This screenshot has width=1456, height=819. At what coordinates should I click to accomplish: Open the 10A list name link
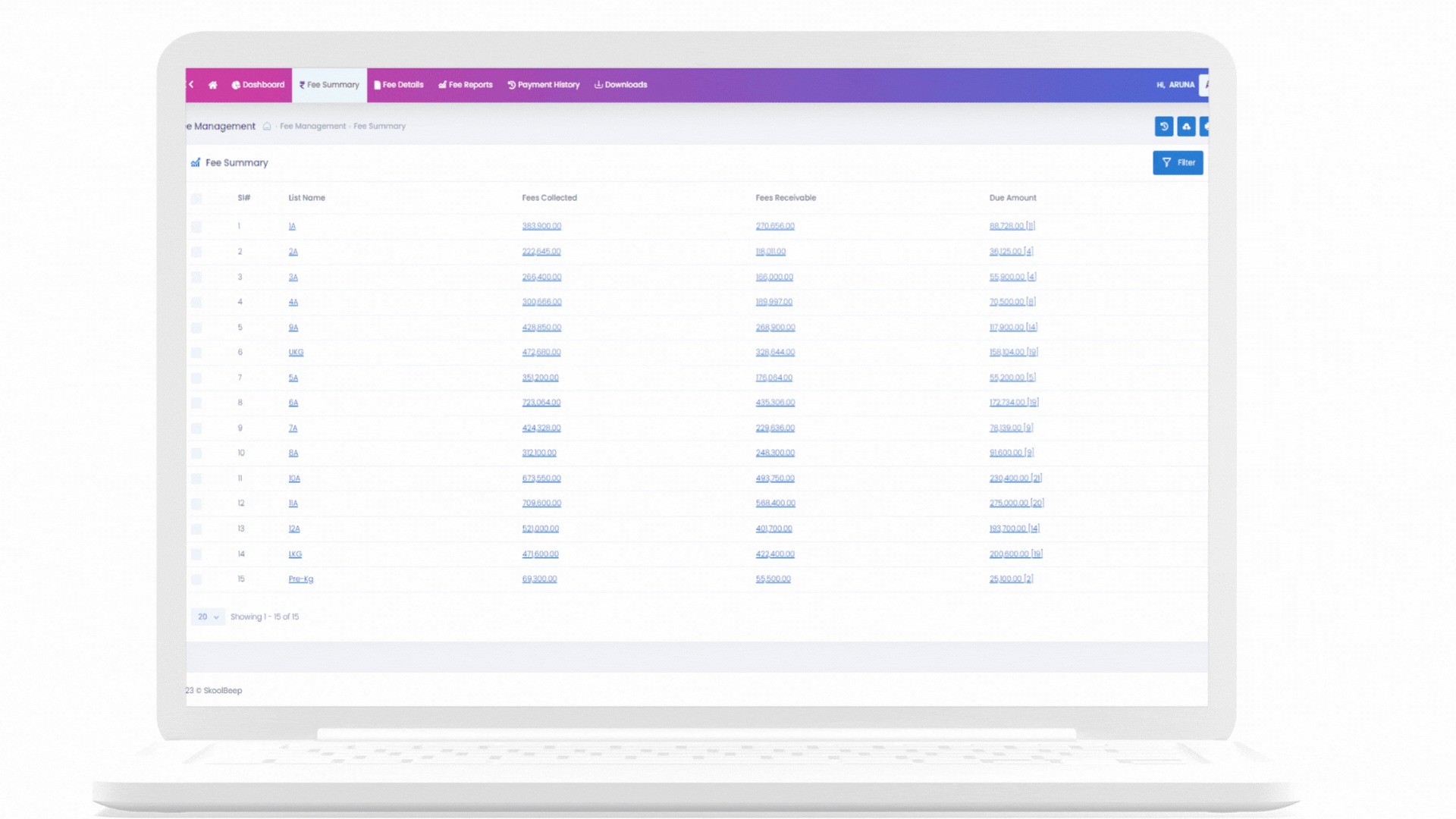tap(294, 479)
